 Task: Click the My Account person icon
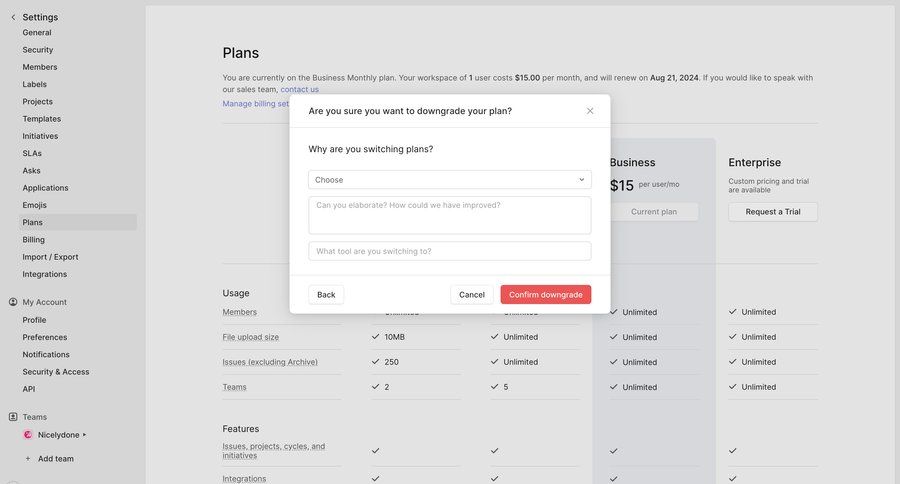point(13,302)
